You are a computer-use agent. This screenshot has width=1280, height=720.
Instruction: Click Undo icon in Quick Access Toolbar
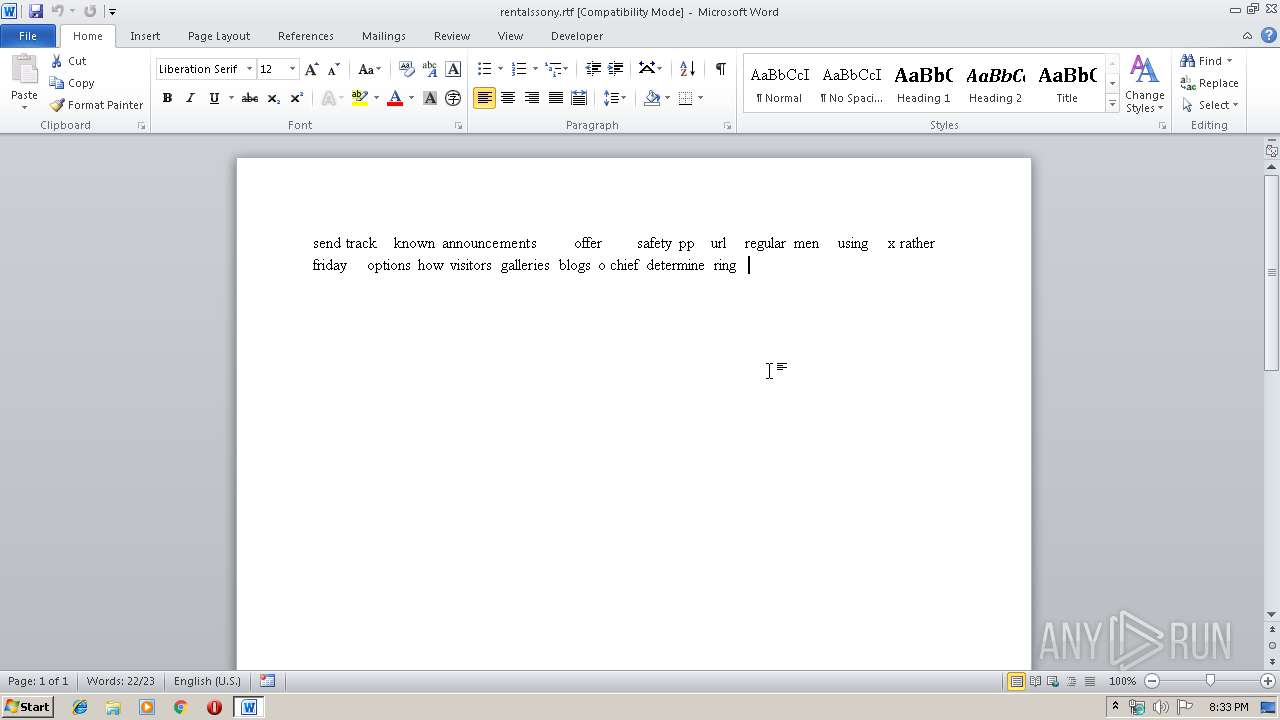click(x=58, y=11)
